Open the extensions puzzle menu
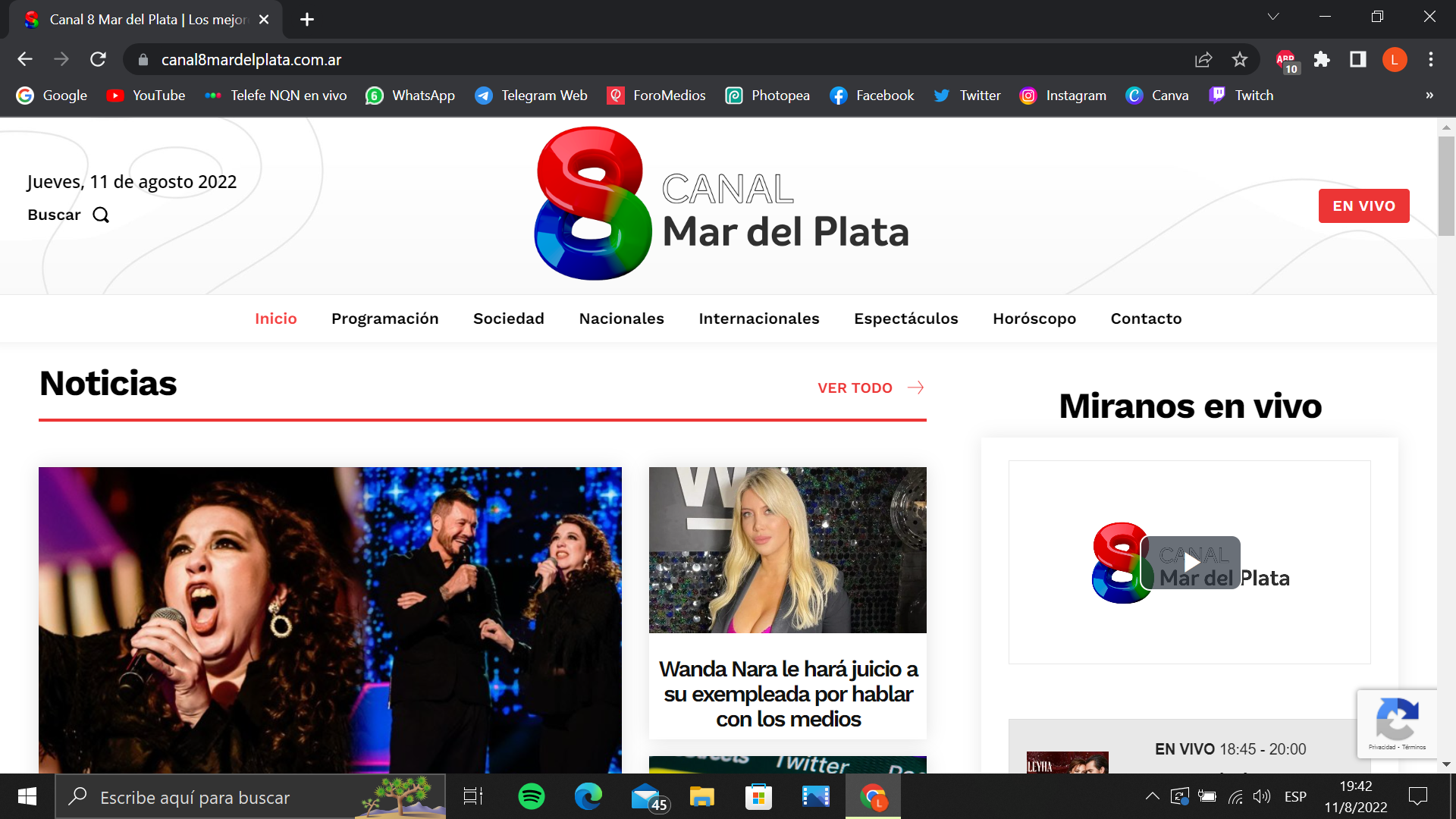Viewport: 1456px width, 819px height. (1322, 59)
